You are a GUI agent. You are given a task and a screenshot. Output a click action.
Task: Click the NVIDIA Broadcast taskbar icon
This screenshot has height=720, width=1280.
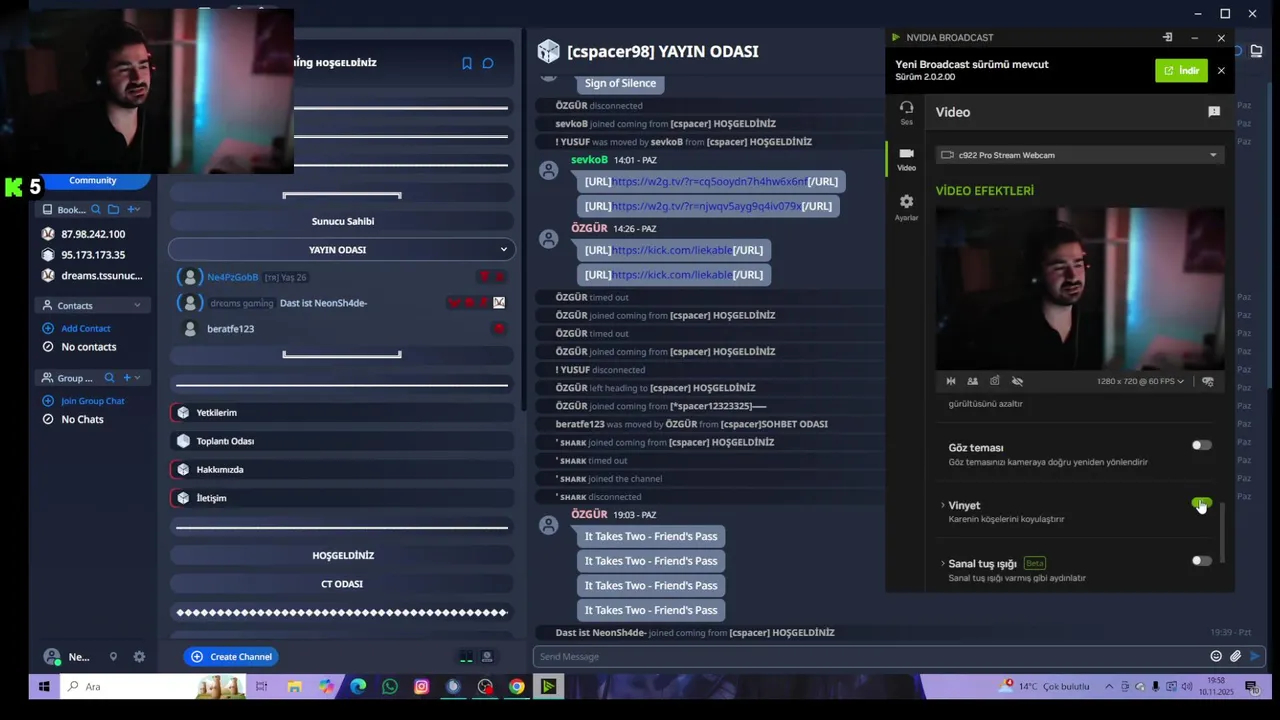pyautogui.click(x=548, y=686)
